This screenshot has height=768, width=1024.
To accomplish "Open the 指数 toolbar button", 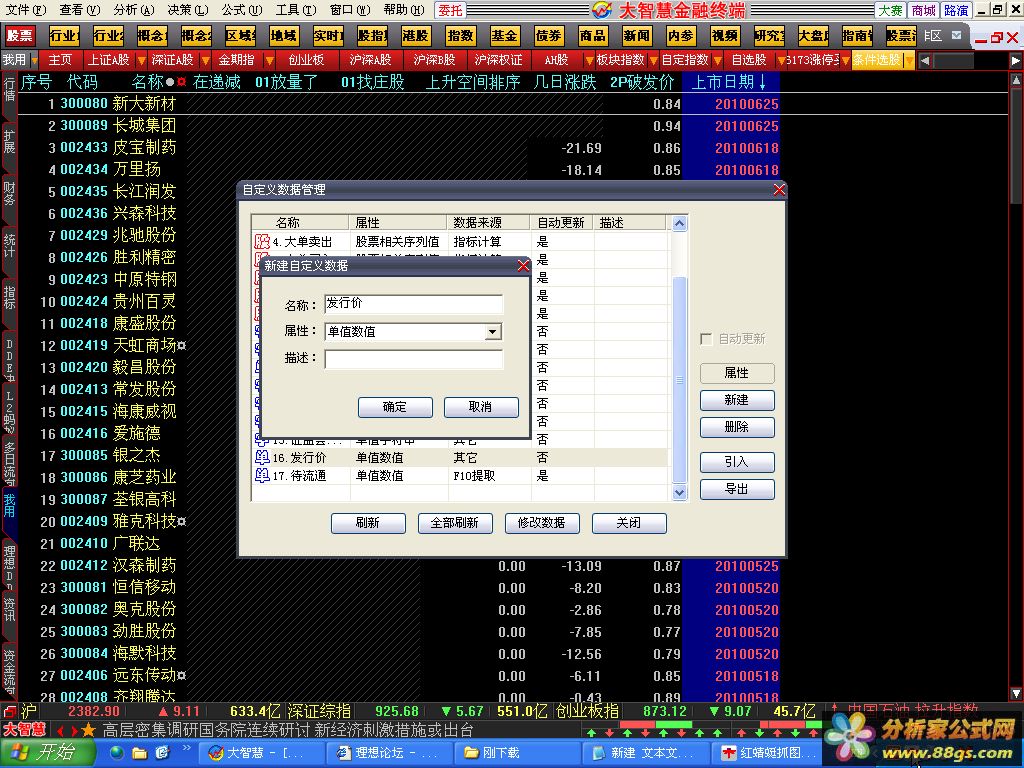I will click(x=460, y=36).
